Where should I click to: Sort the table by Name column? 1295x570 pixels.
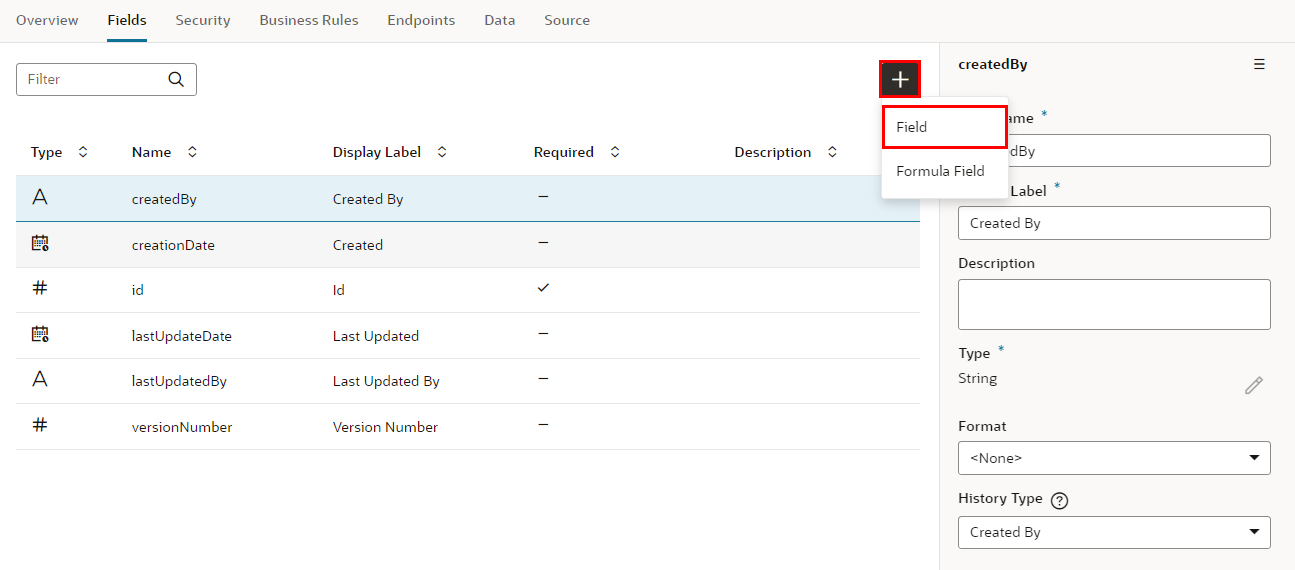[x=192, y=152]
